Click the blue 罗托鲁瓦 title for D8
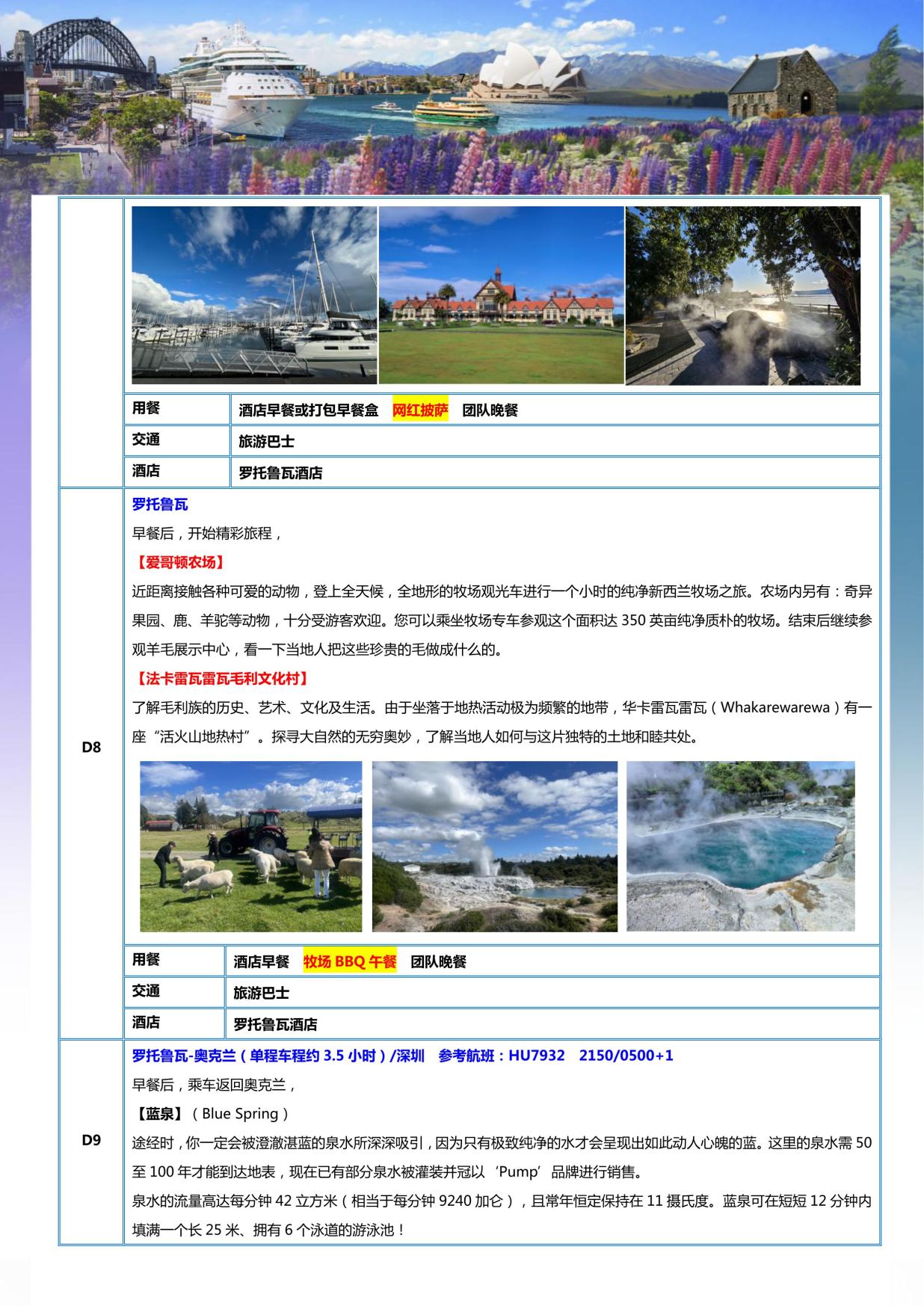The height and width of the screenshot is (1306, 924). coord(160,505)
